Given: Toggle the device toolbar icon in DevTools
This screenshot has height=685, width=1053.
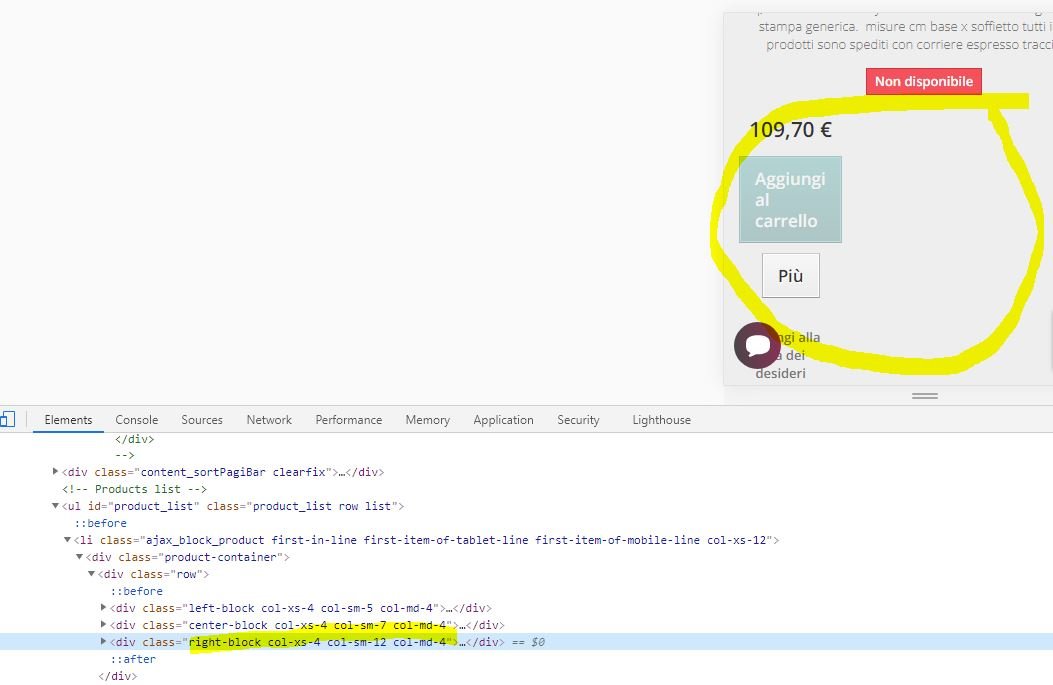Looking at the screenshot, I should point(7,420).
